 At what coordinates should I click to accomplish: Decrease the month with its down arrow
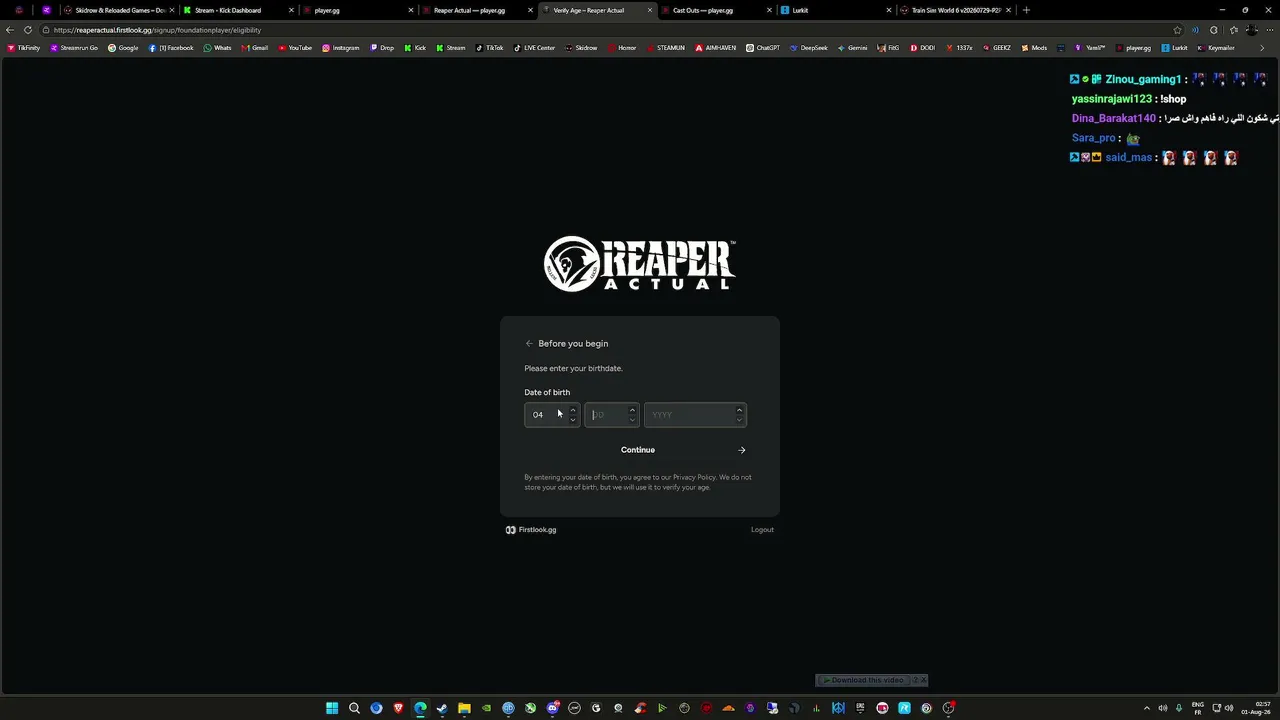[573, 420]
